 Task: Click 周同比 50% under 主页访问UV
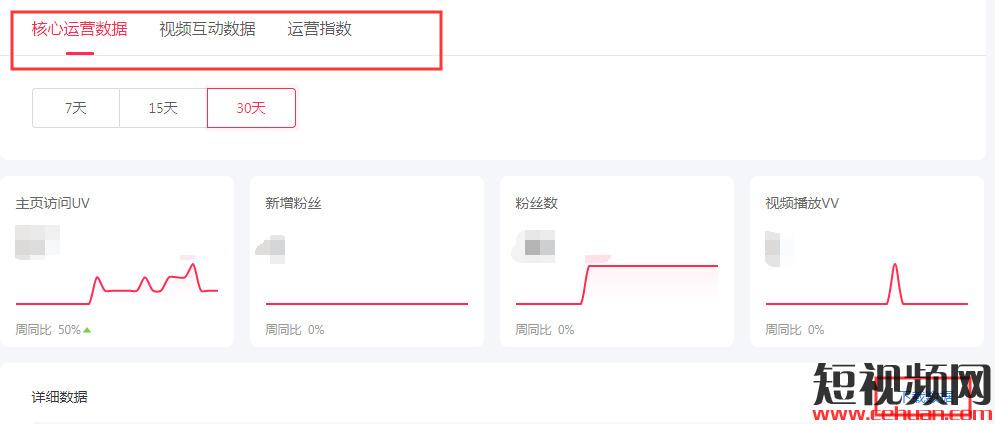48,329
